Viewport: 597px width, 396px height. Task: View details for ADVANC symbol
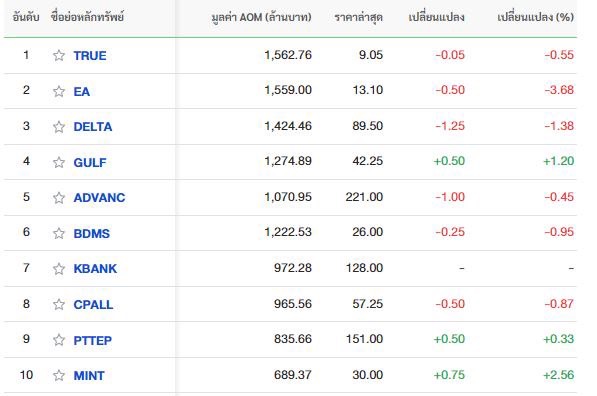tap(99, 198)
